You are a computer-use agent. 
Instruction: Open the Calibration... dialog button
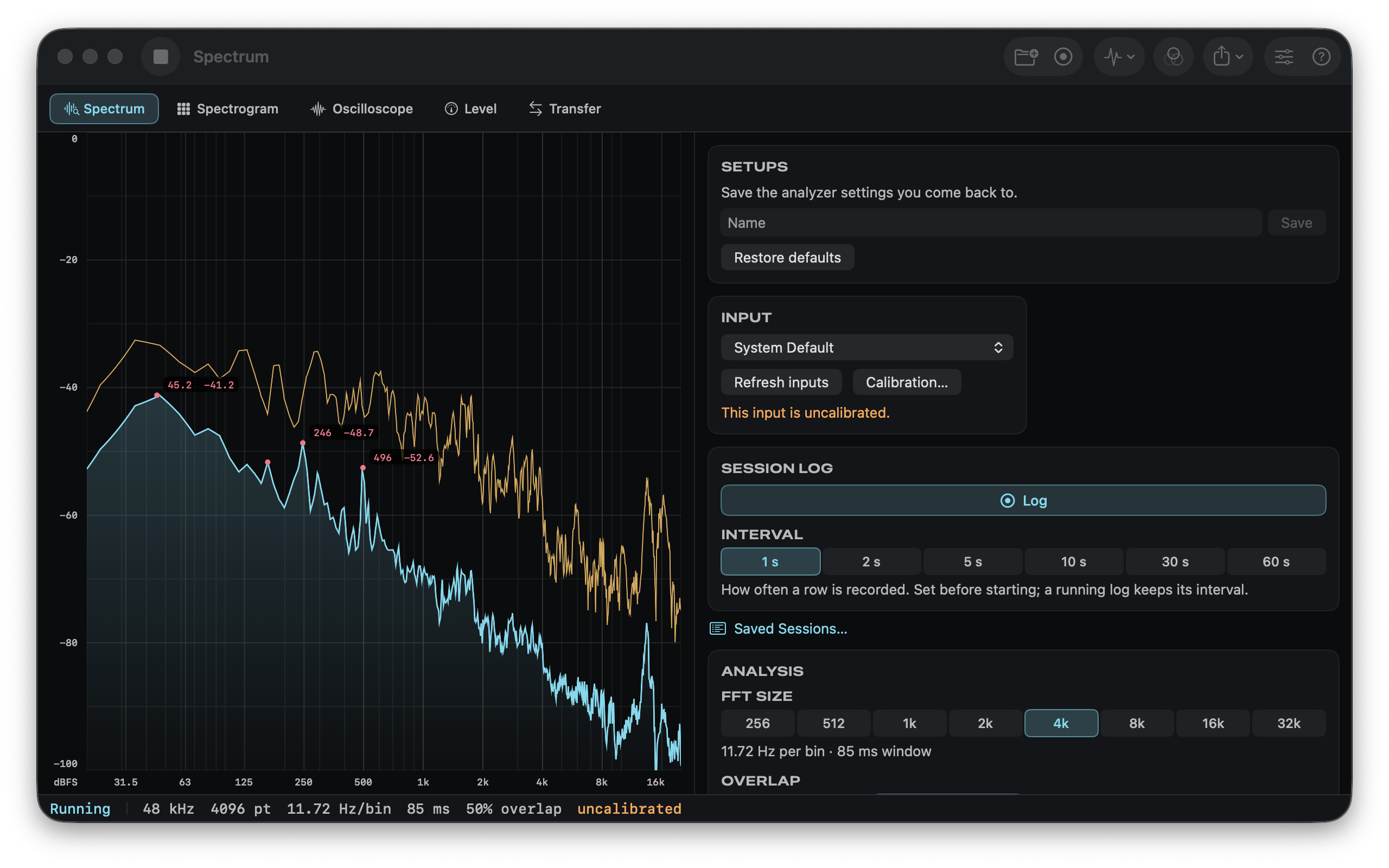coord(907,382)
